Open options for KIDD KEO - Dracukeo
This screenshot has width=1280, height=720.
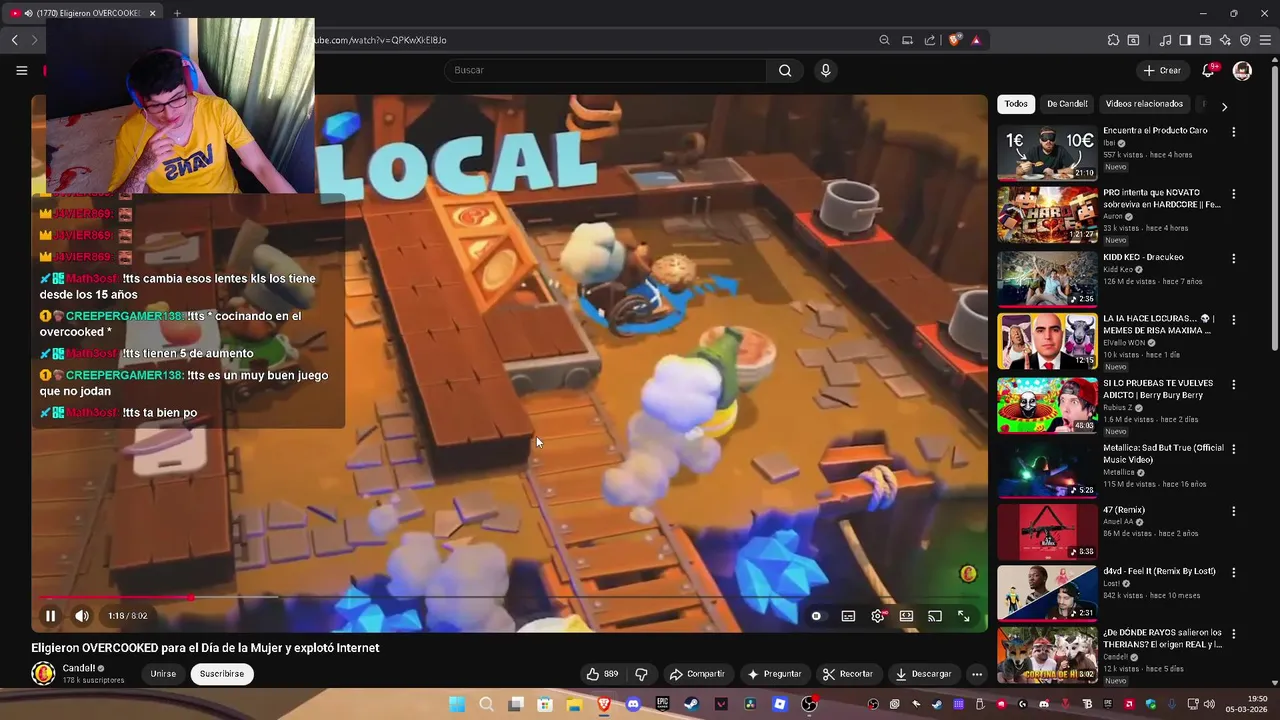click(1233, 258)
